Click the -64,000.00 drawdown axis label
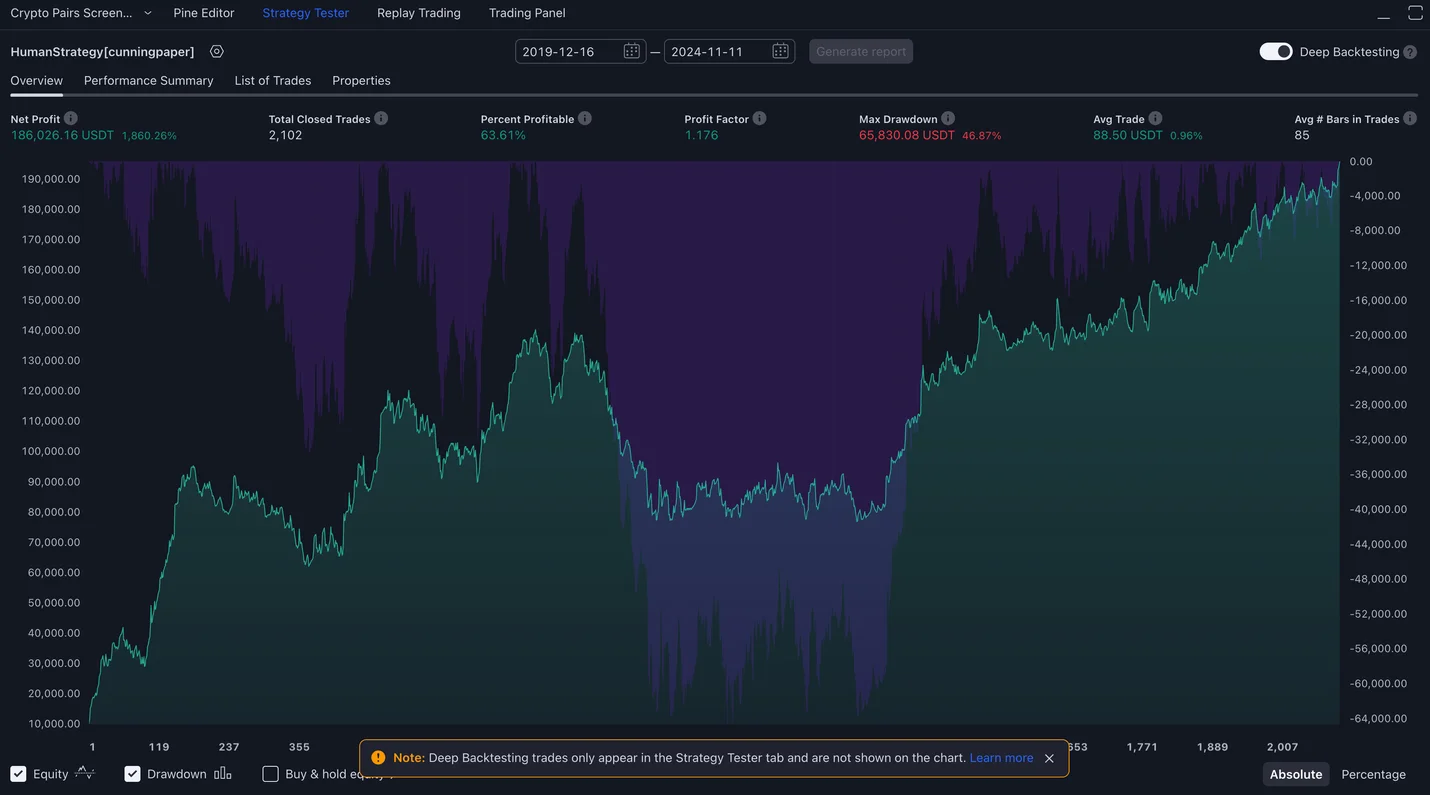 click(x=1378, y=718)
